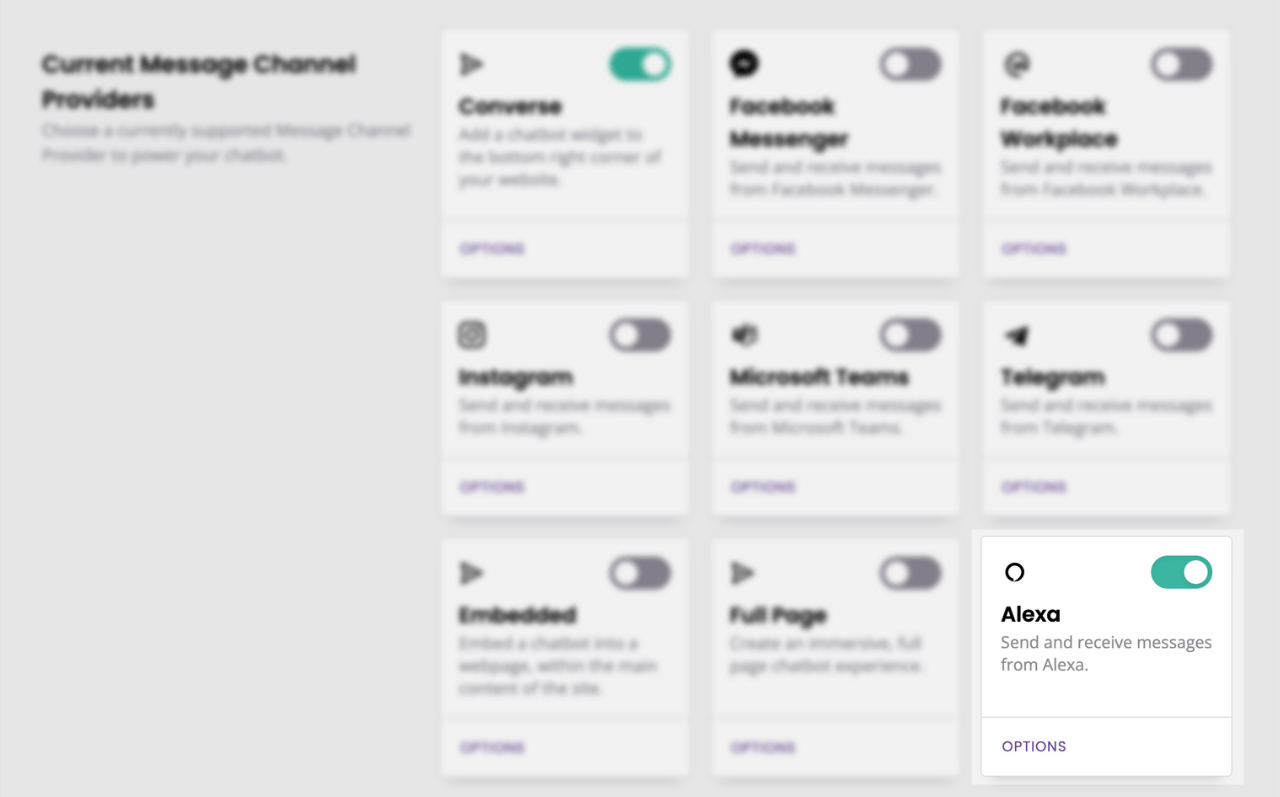Click the Alexa ring icon
The height and width of the screenshot is (797, 1280).
(x=1015, y=572)
